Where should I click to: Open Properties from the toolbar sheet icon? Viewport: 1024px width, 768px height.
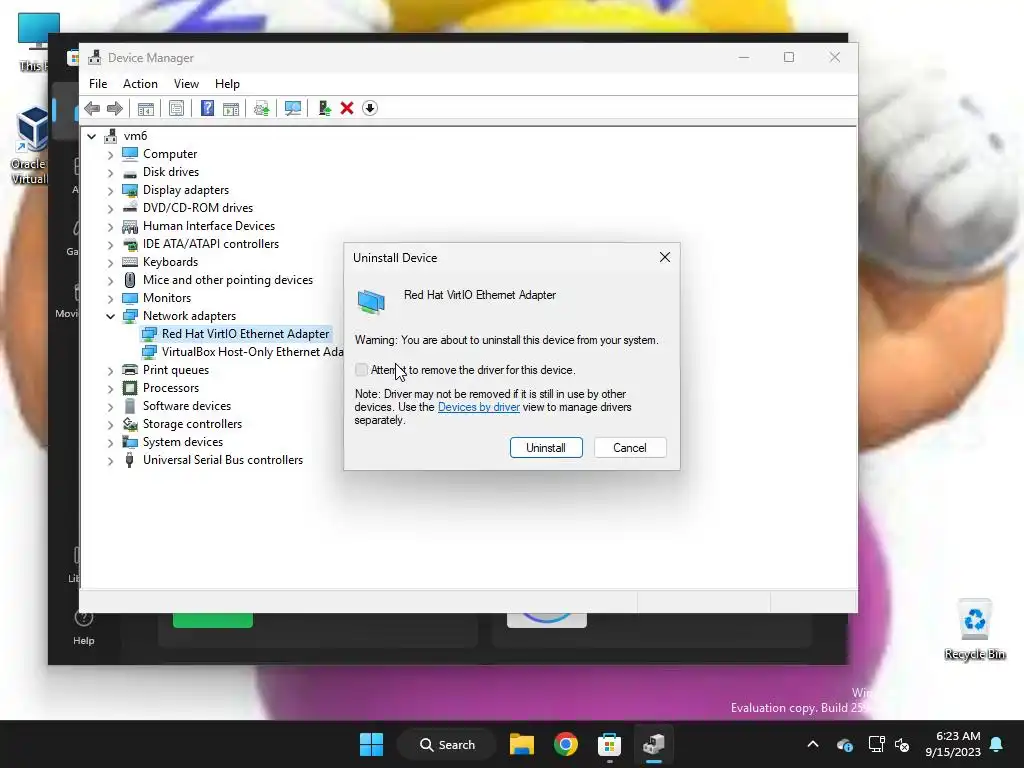tap(176, 108)
